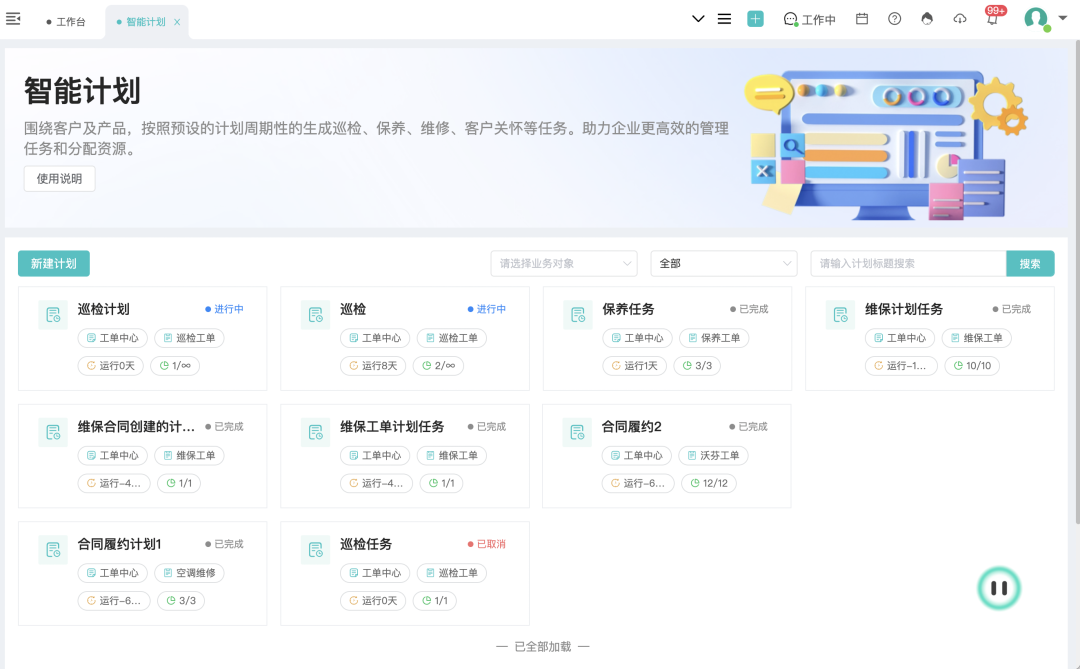Click the green plus icon in top bar
The image size is (1080, 669).
(755, 18)
